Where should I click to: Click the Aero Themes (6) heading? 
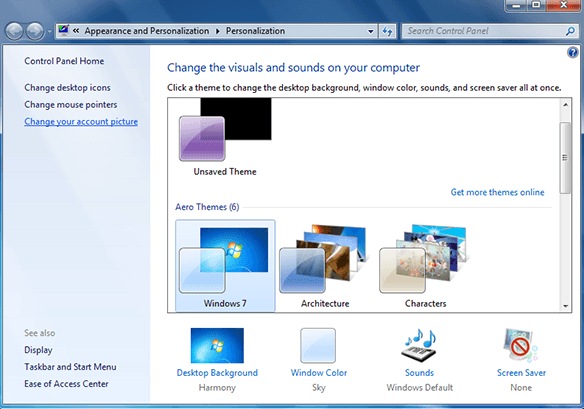(x=207, y=207)
